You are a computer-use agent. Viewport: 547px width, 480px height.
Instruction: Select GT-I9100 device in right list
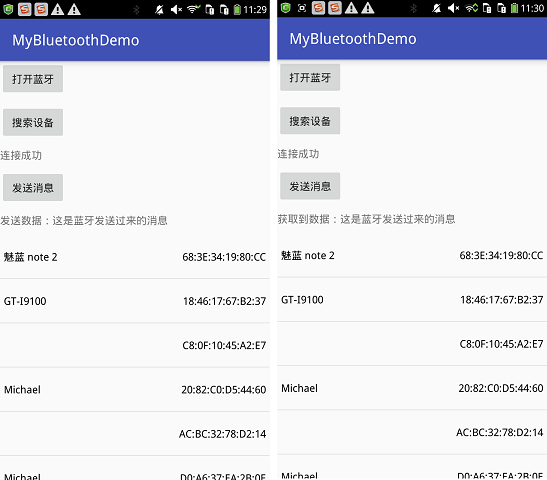click(412, 300)
